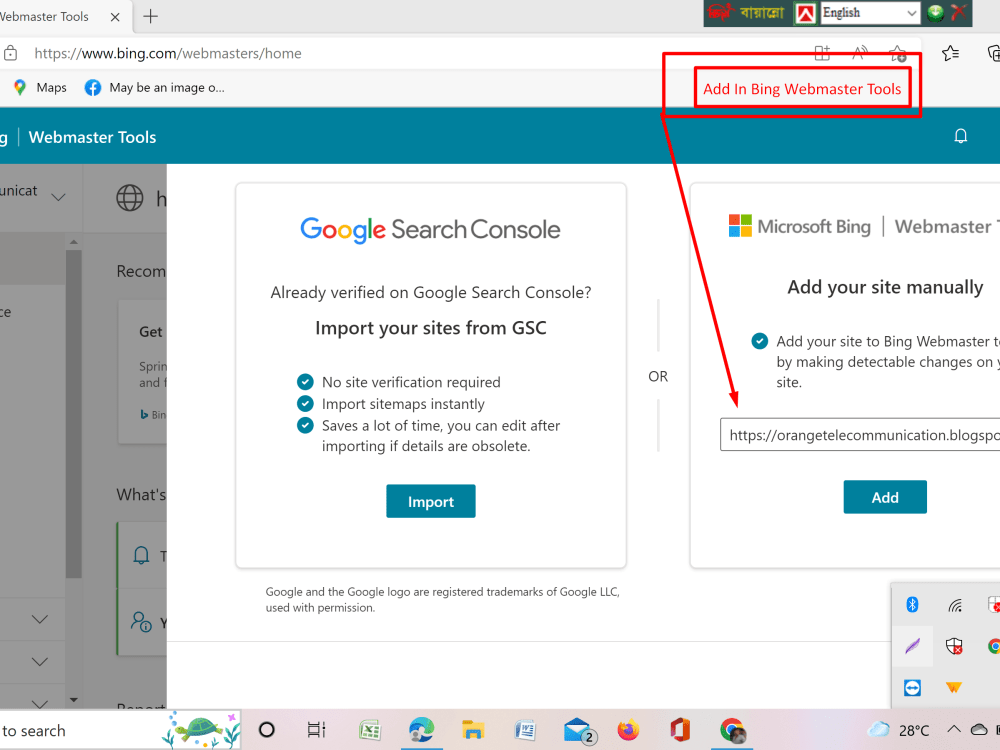Viewport: 1000px width, 750px height.
Task: Open a new browser tab
Action: pyautogui.click(x=151, y=17)
